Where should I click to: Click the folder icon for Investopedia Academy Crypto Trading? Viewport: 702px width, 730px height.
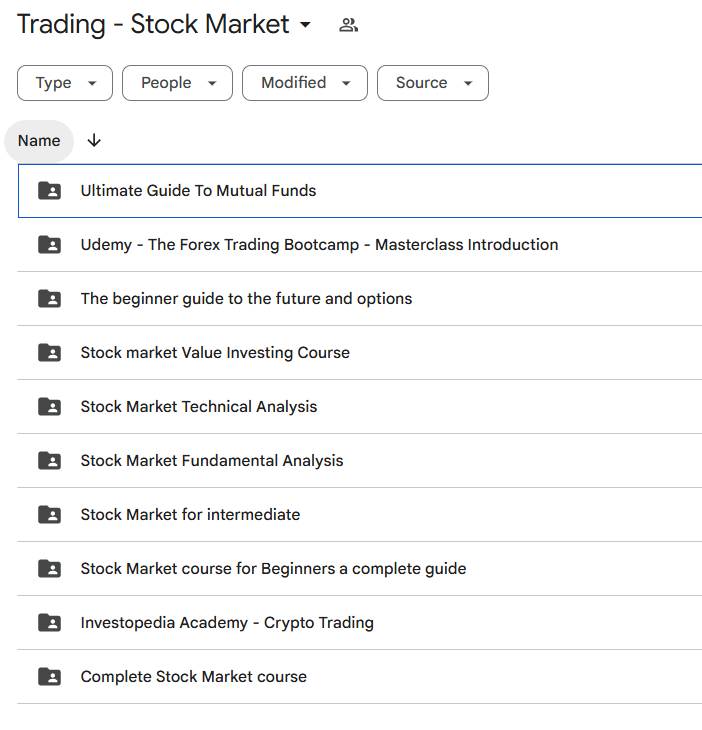pyautogui.click(x=49, y=623)
